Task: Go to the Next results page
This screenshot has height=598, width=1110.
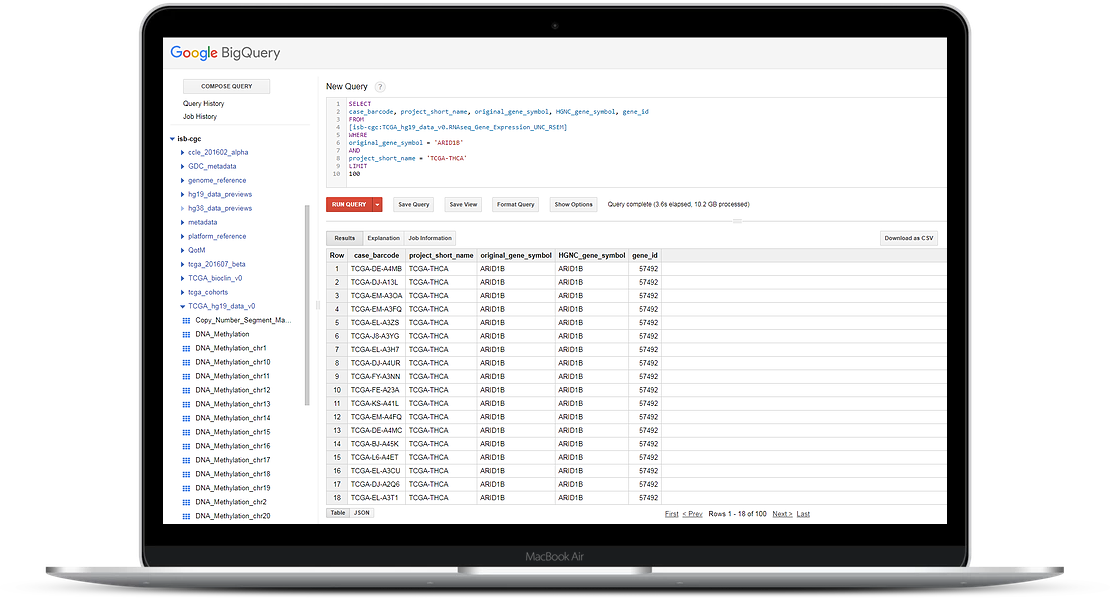Action: (782, 514)
